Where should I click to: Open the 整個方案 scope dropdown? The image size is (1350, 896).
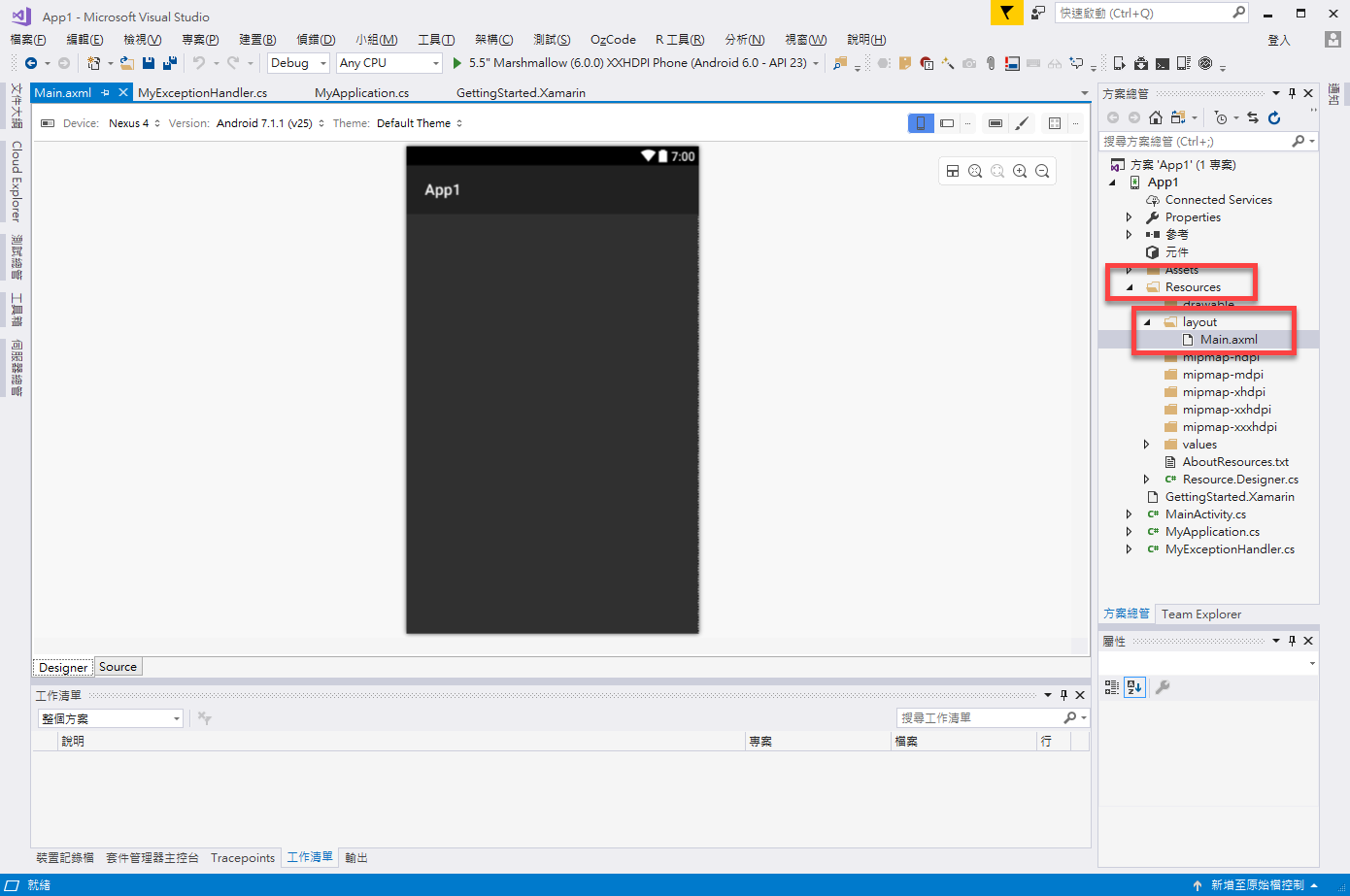coord(111,718)
